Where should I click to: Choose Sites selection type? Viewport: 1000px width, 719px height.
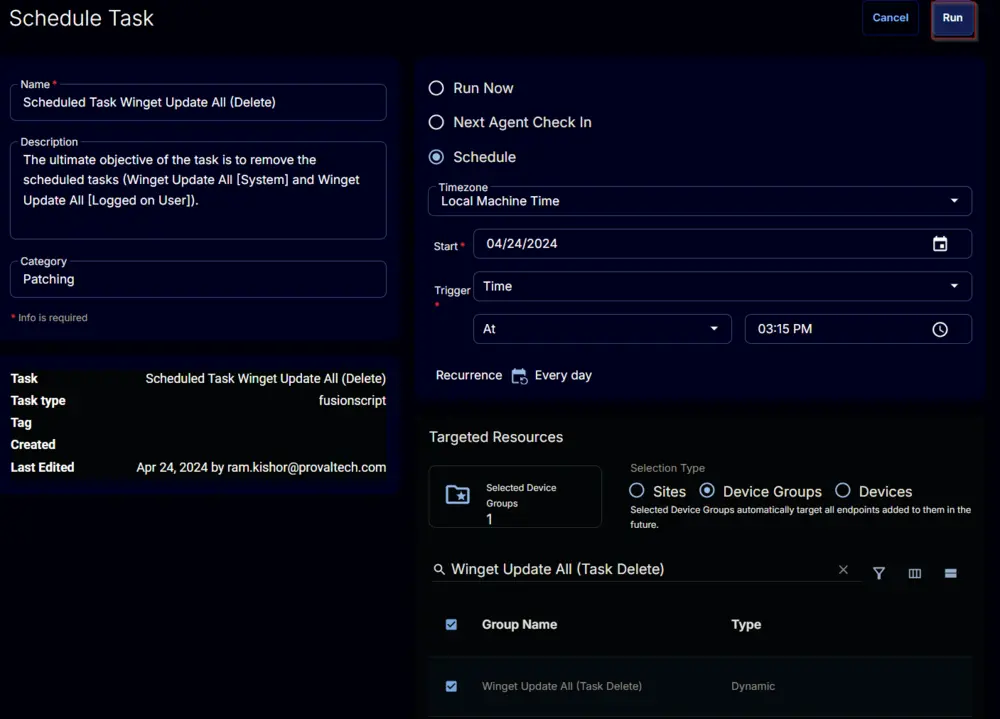[x=636, y=491]
